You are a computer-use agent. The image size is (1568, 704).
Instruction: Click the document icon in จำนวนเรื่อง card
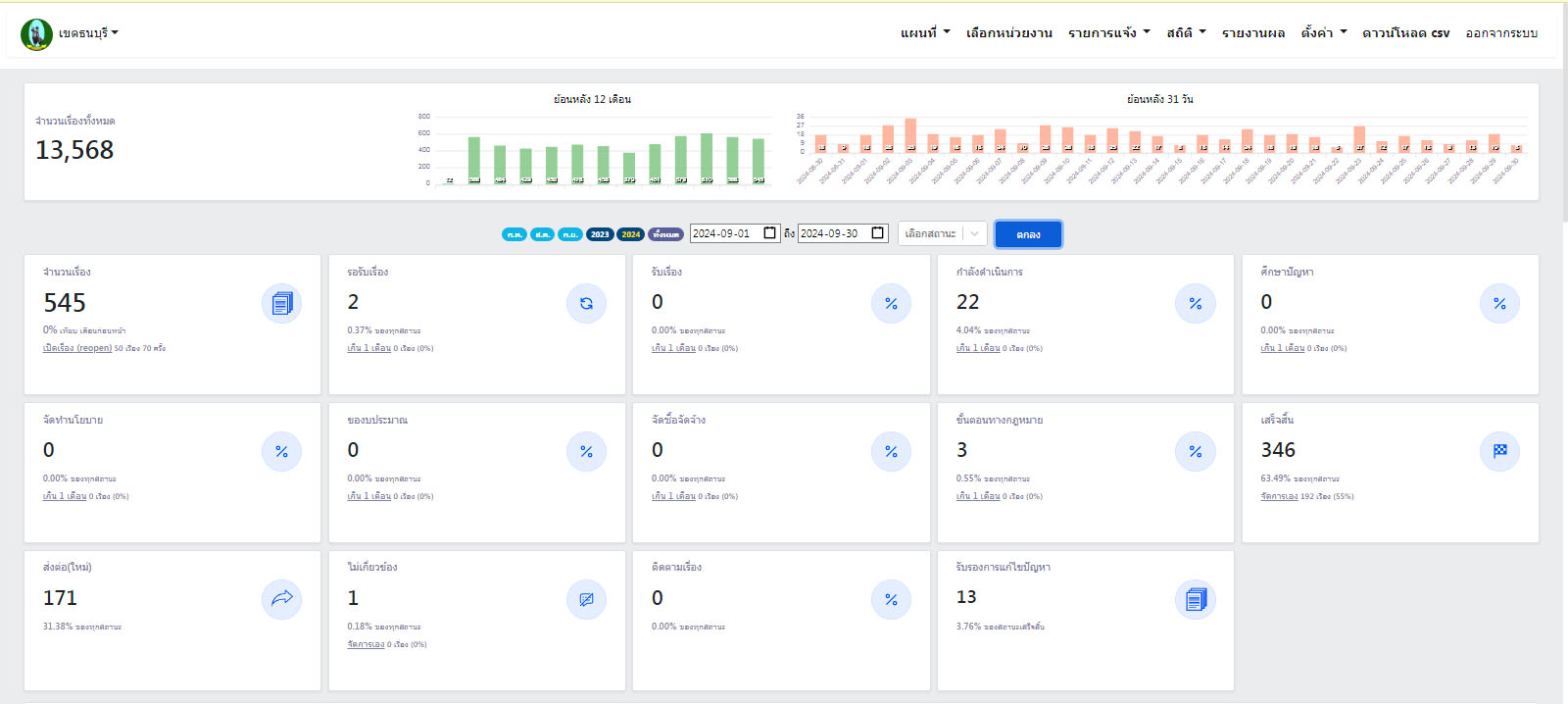281,304
